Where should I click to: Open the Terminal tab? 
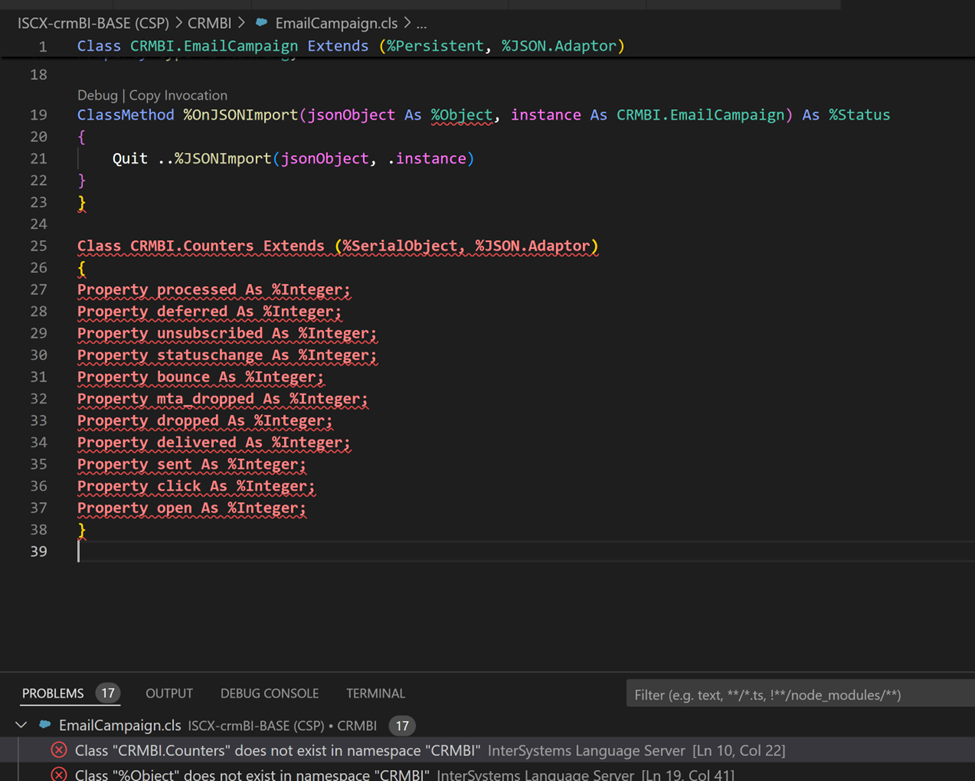point(375,693)
